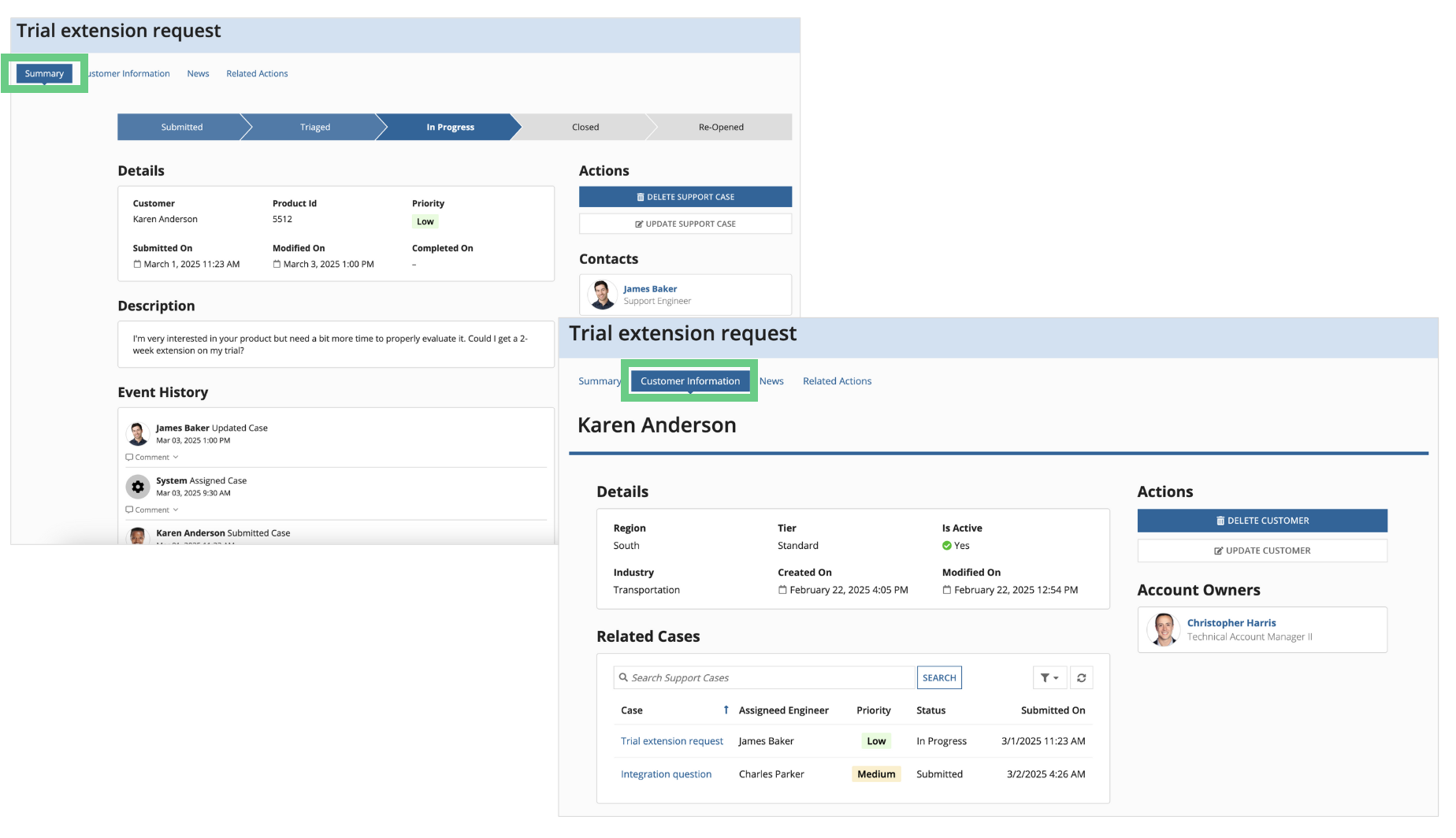Click the case description text box
The width and height of the screenshot is (1456, 838).
[x=336, y=344]
